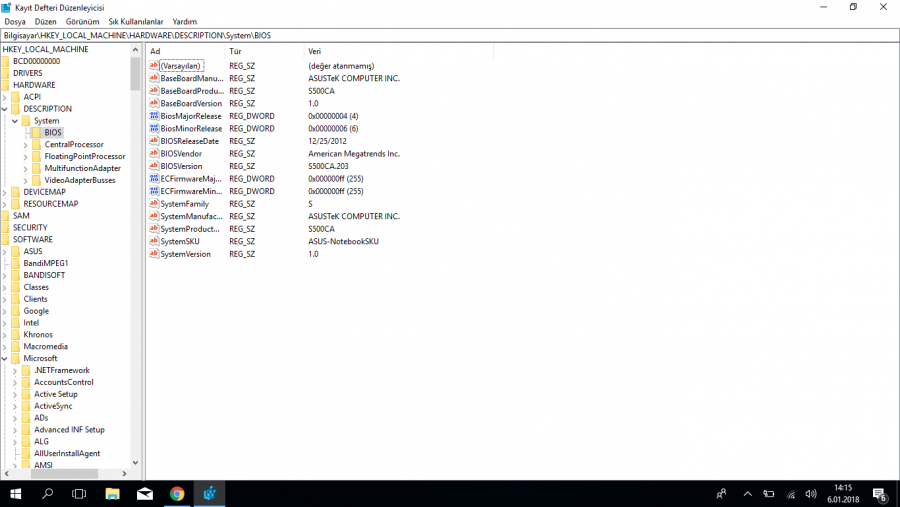Click the BIOSVersion string value icon
The width and height of the screenshot is (900, 507).
[x=154, y=166]
